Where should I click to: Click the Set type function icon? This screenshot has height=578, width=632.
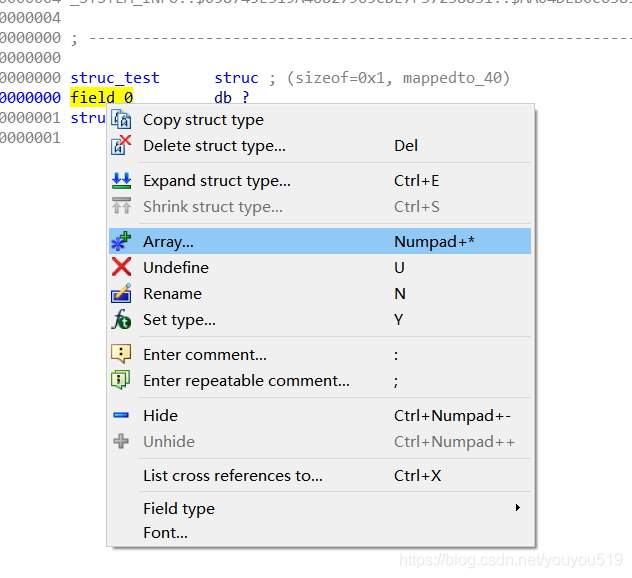click(121, 320)
